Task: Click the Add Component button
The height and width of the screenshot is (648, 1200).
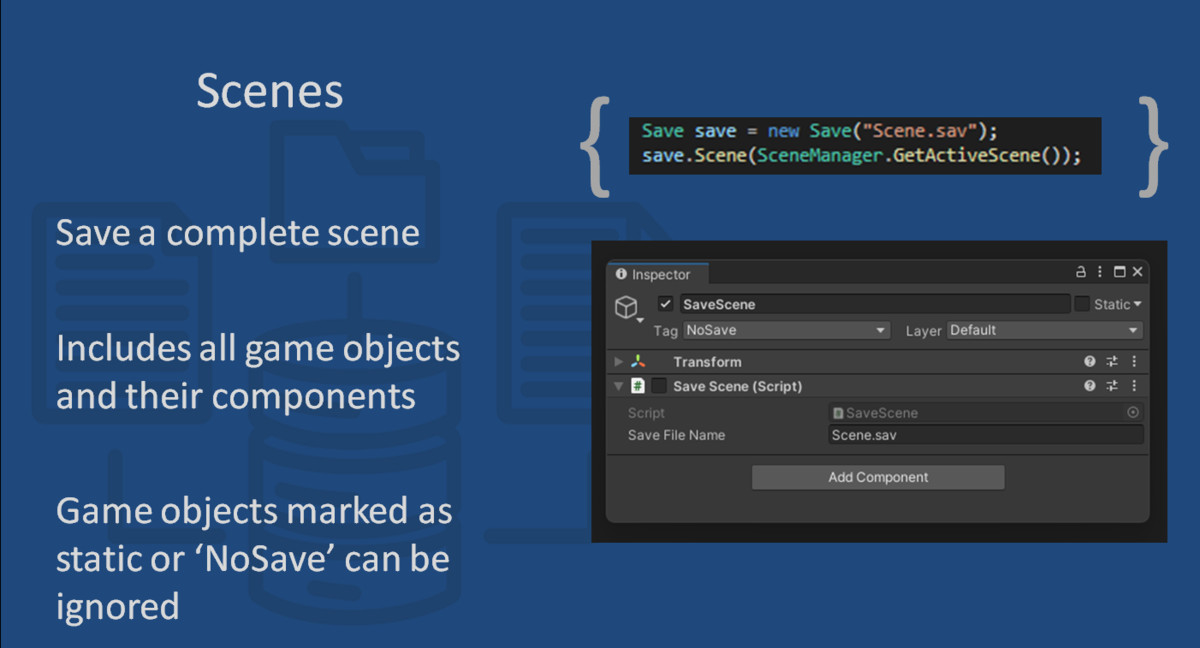Action: (877, 477)
